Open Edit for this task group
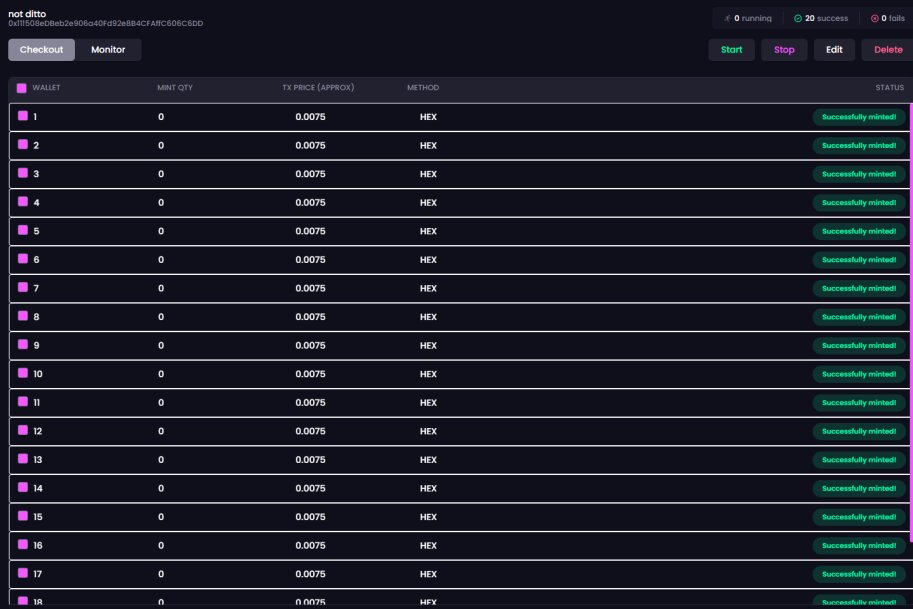The image size is (913, 609). pos(834,49)
